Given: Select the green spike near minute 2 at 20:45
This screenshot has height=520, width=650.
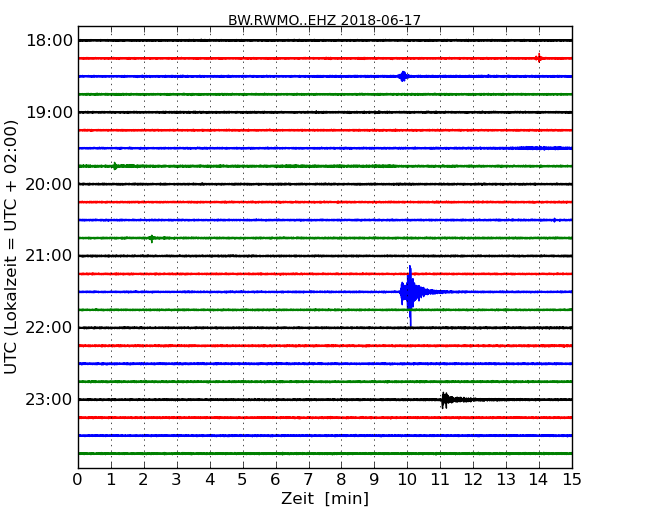Looking at the screenshot, I should point(152,238).
